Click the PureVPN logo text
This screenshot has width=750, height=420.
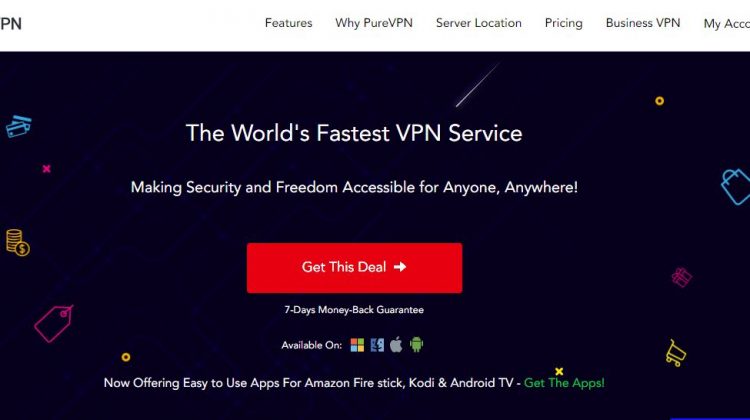click(x=11, y=23)
